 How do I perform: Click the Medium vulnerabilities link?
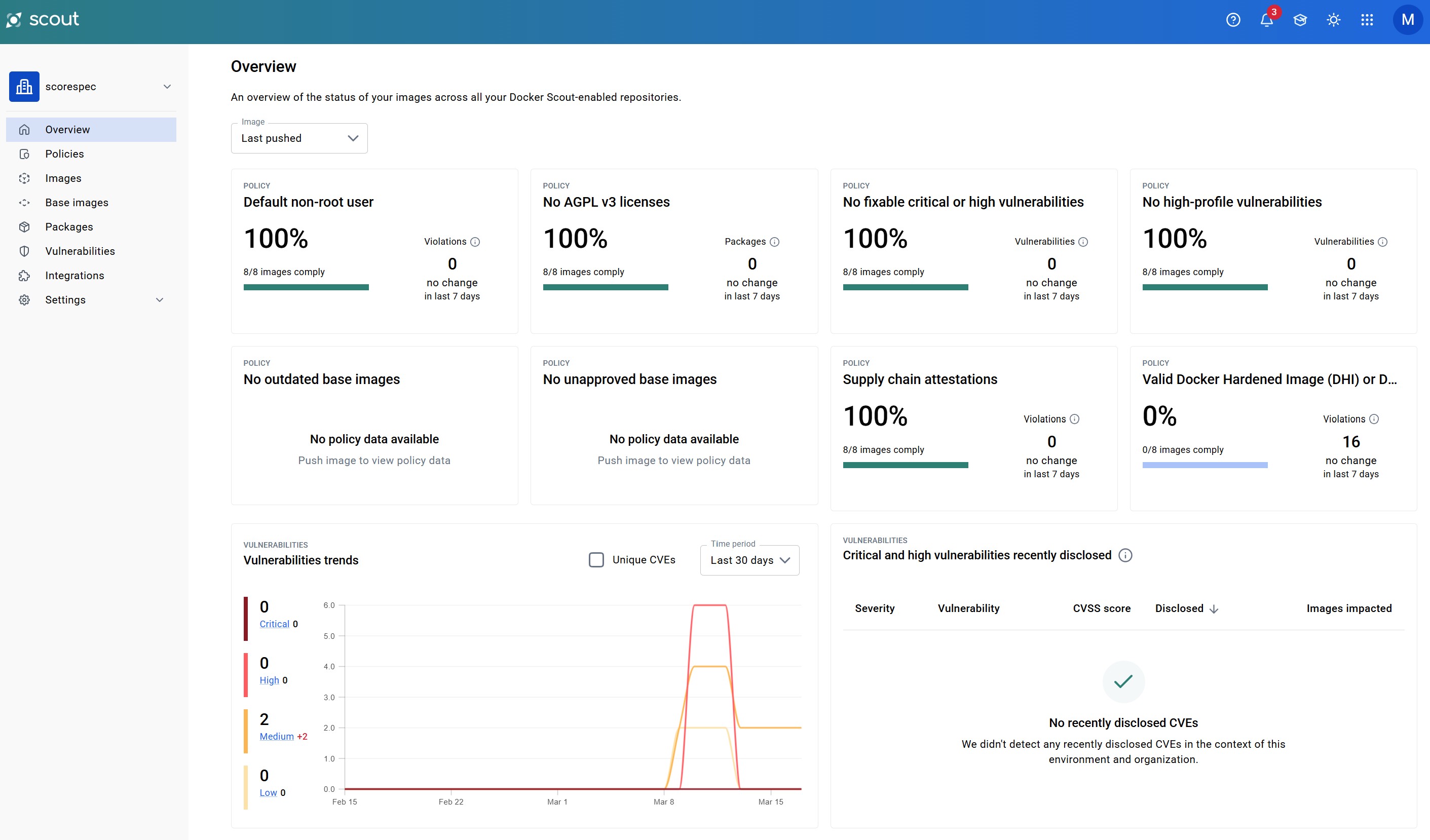276,736
